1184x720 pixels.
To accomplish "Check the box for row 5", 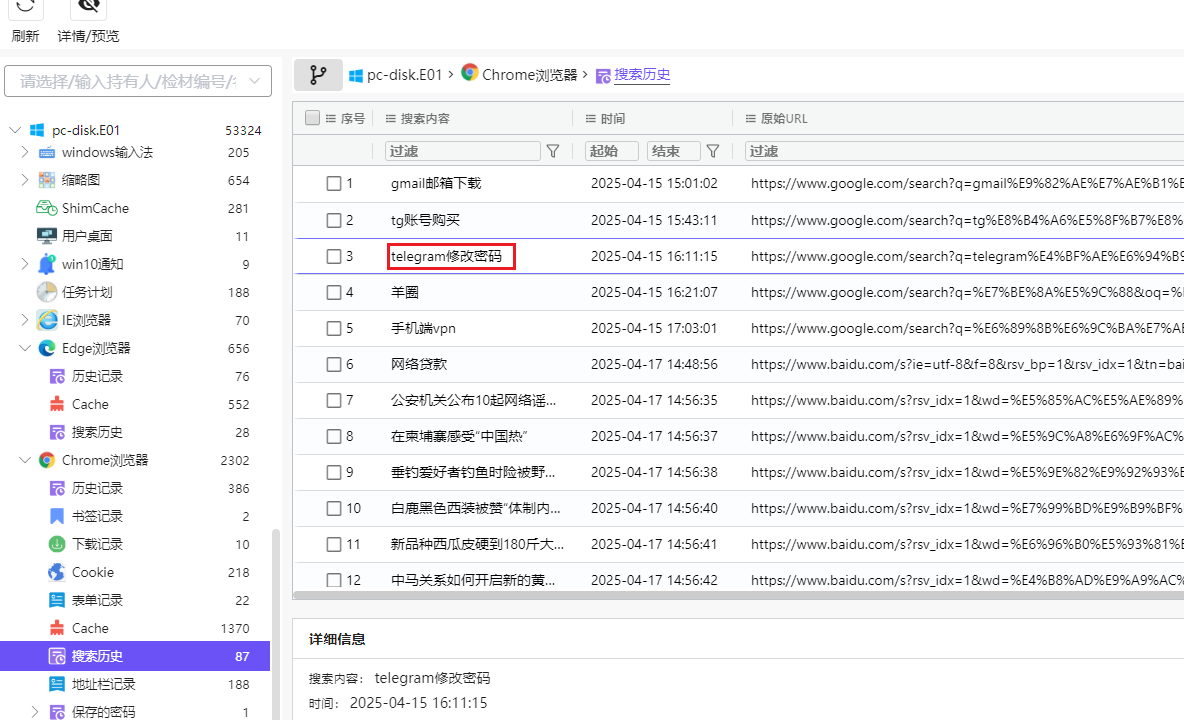I will pyautogui.click(x=334, y=328).
